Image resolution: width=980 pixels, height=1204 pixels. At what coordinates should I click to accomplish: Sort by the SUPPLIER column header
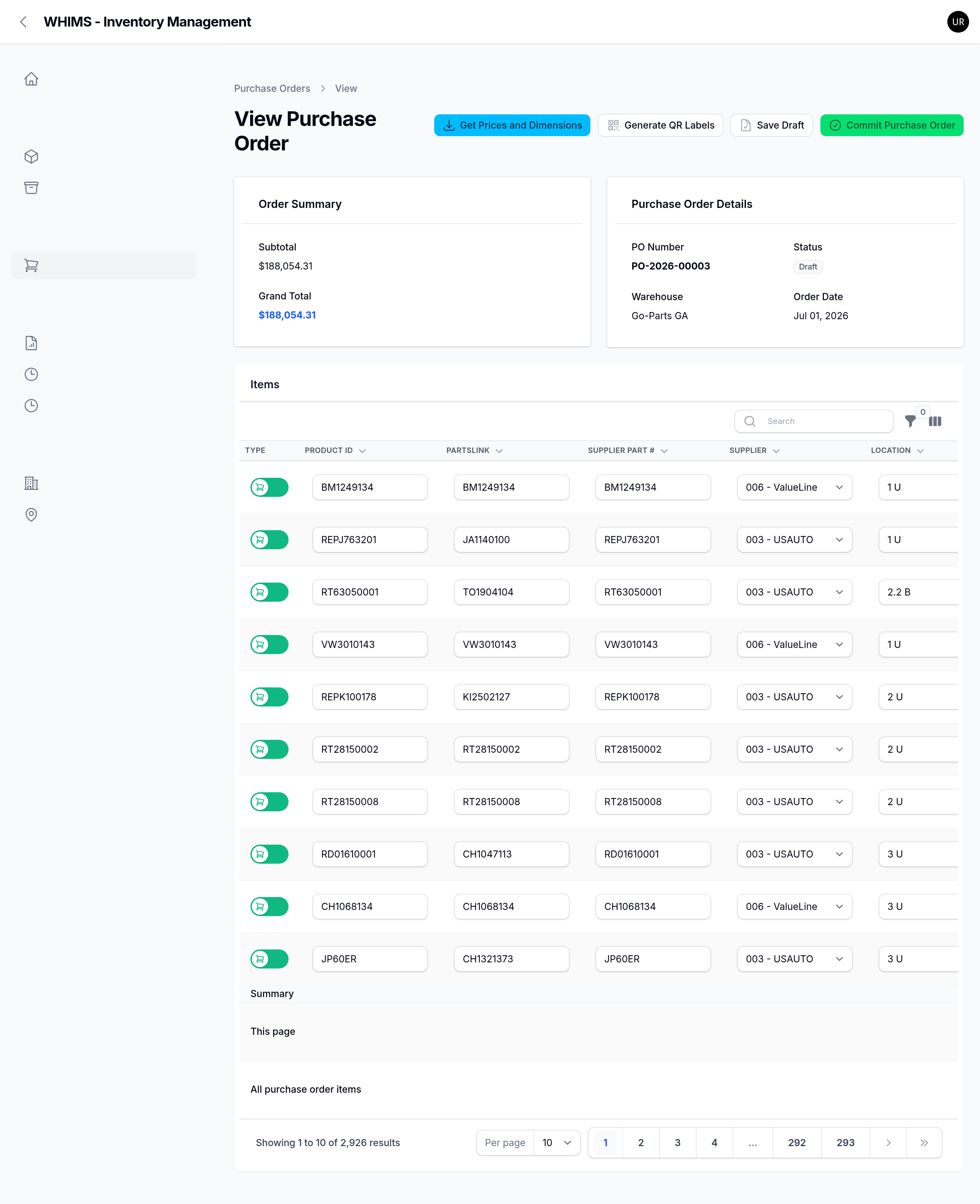pos(754,451)
